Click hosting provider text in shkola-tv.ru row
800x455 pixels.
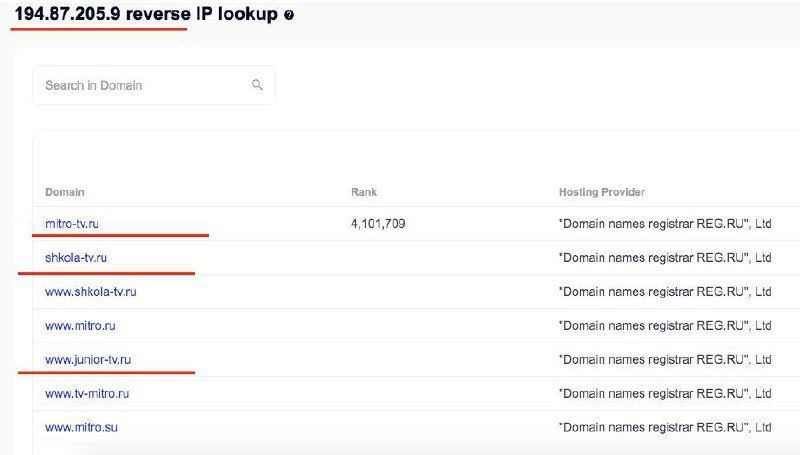click(665, 258)
